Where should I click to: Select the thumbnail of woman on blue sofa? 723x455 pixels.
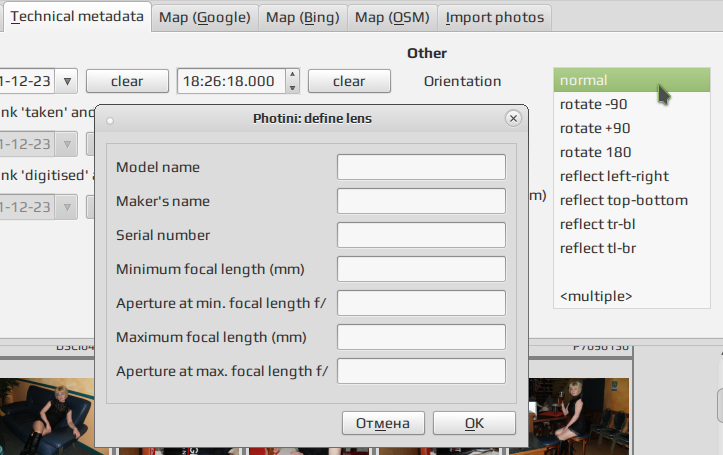click(x=47, y=416)
